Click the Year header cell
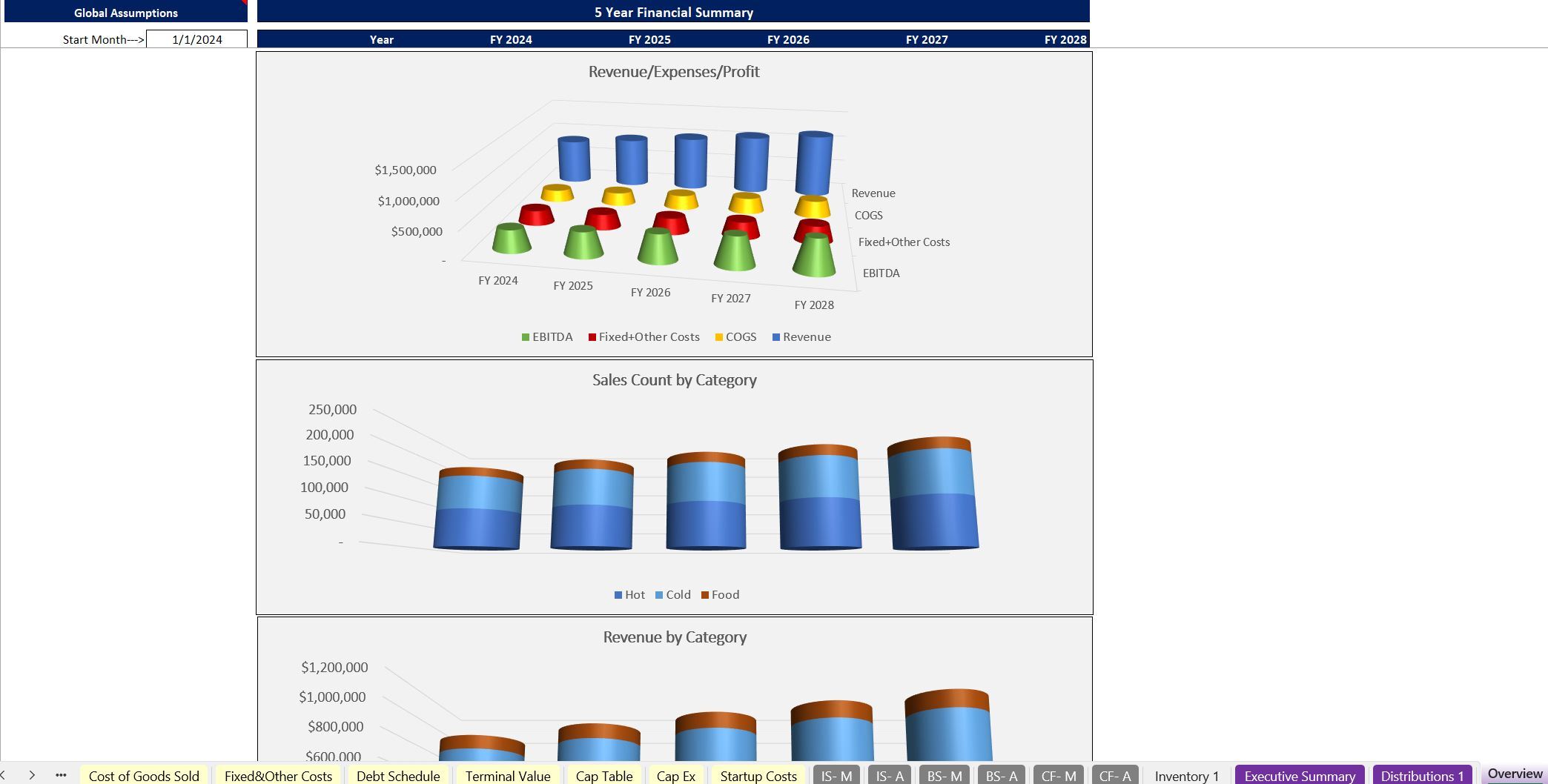The image size is (1548, 784). (x=382, y=39)
